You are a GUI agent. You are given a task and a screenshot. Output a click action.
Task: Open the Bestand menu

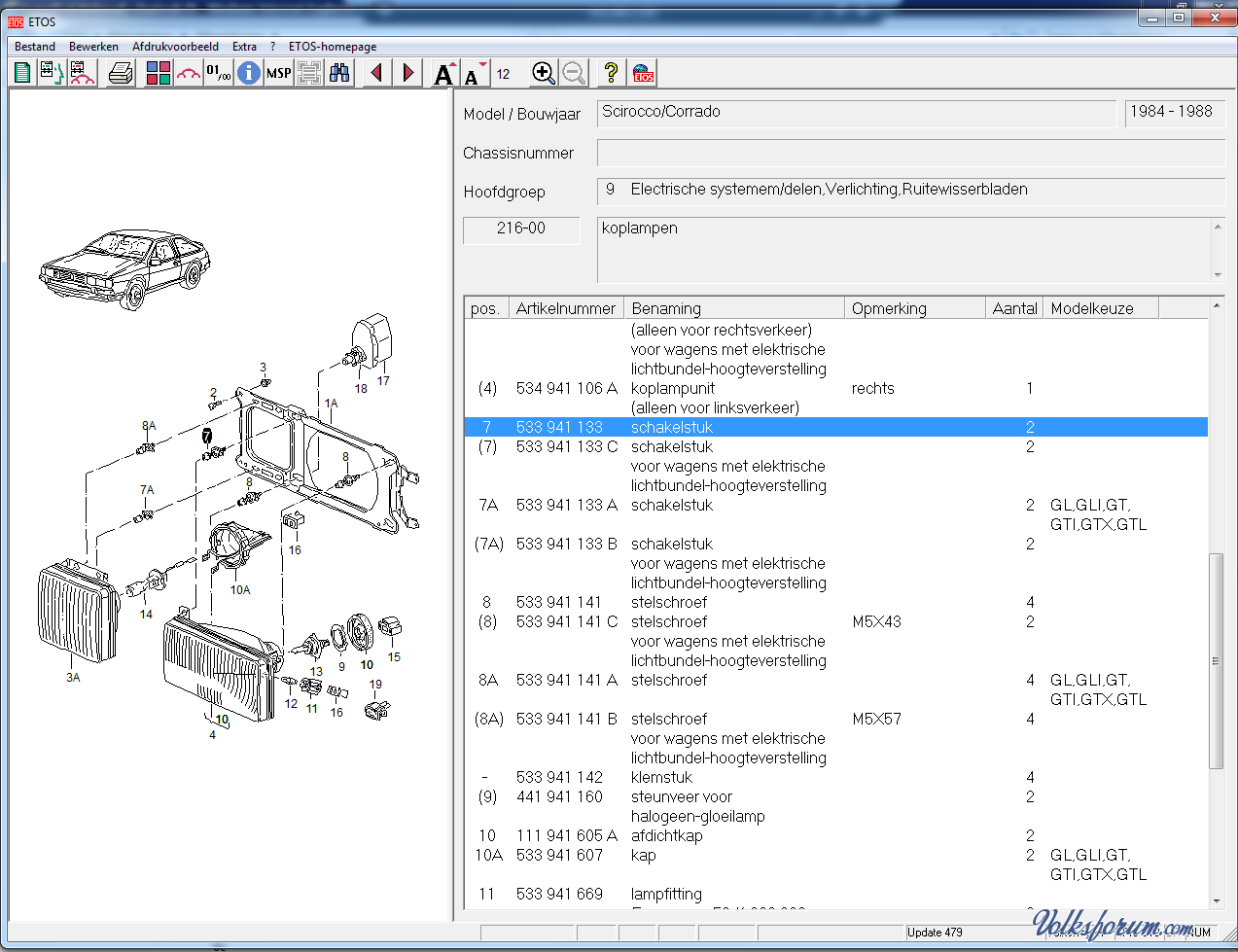tap(35, 47)
